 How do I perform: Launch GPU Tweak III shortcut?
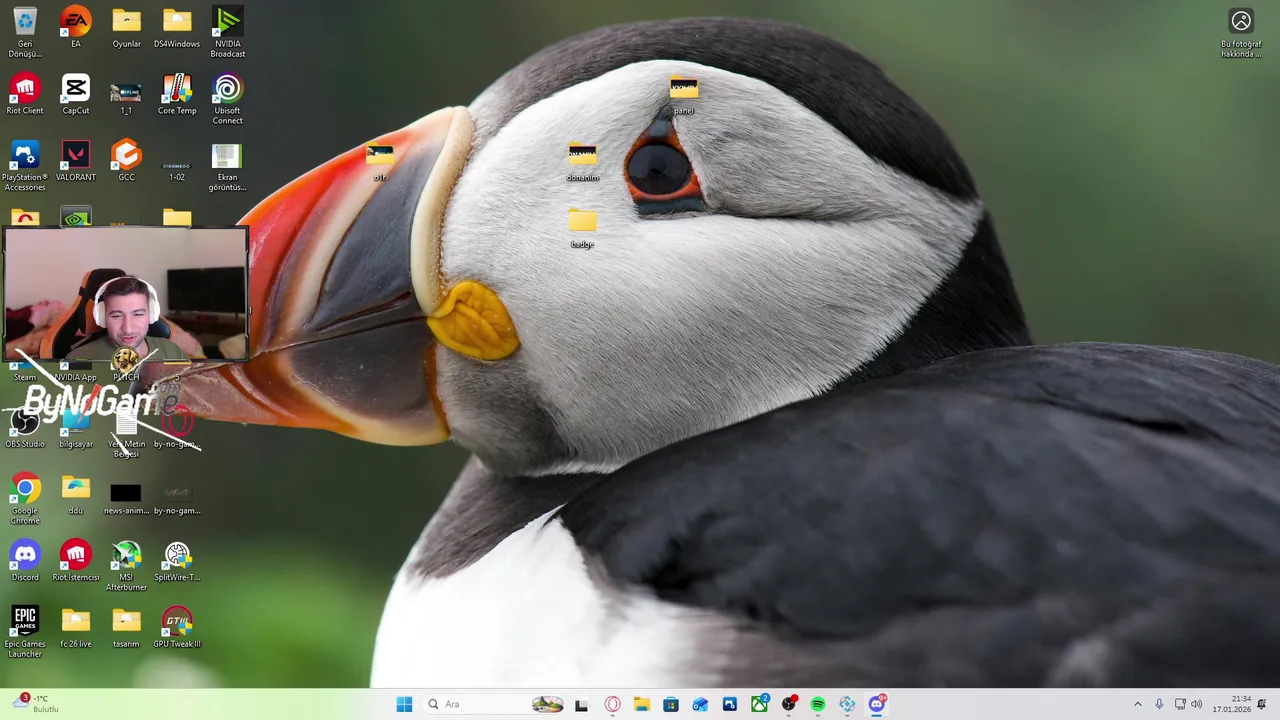pos(177,628)
